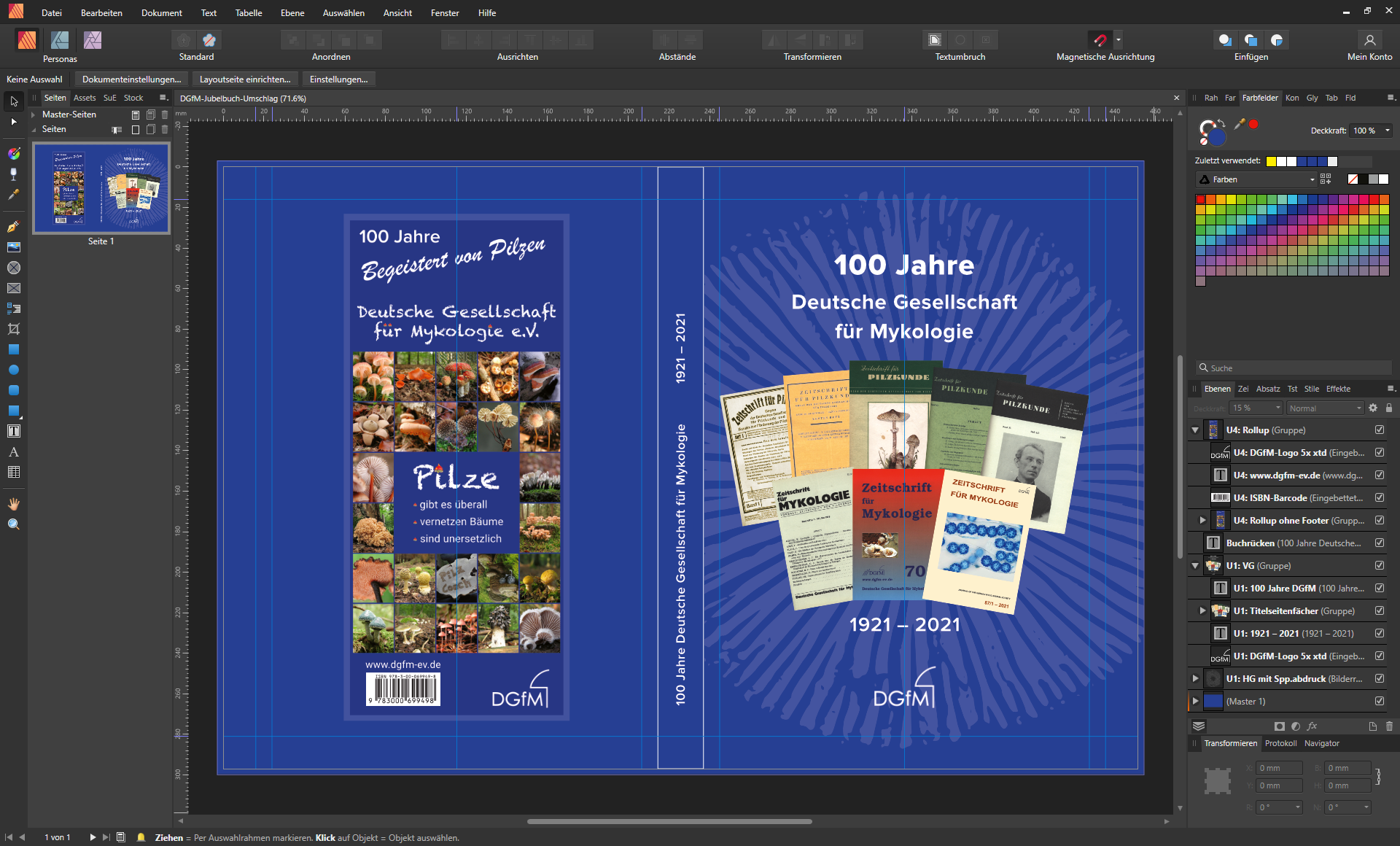Screen dimensions: 1400x846
Task: Select the Place Image tool
Action: [14, 247]
